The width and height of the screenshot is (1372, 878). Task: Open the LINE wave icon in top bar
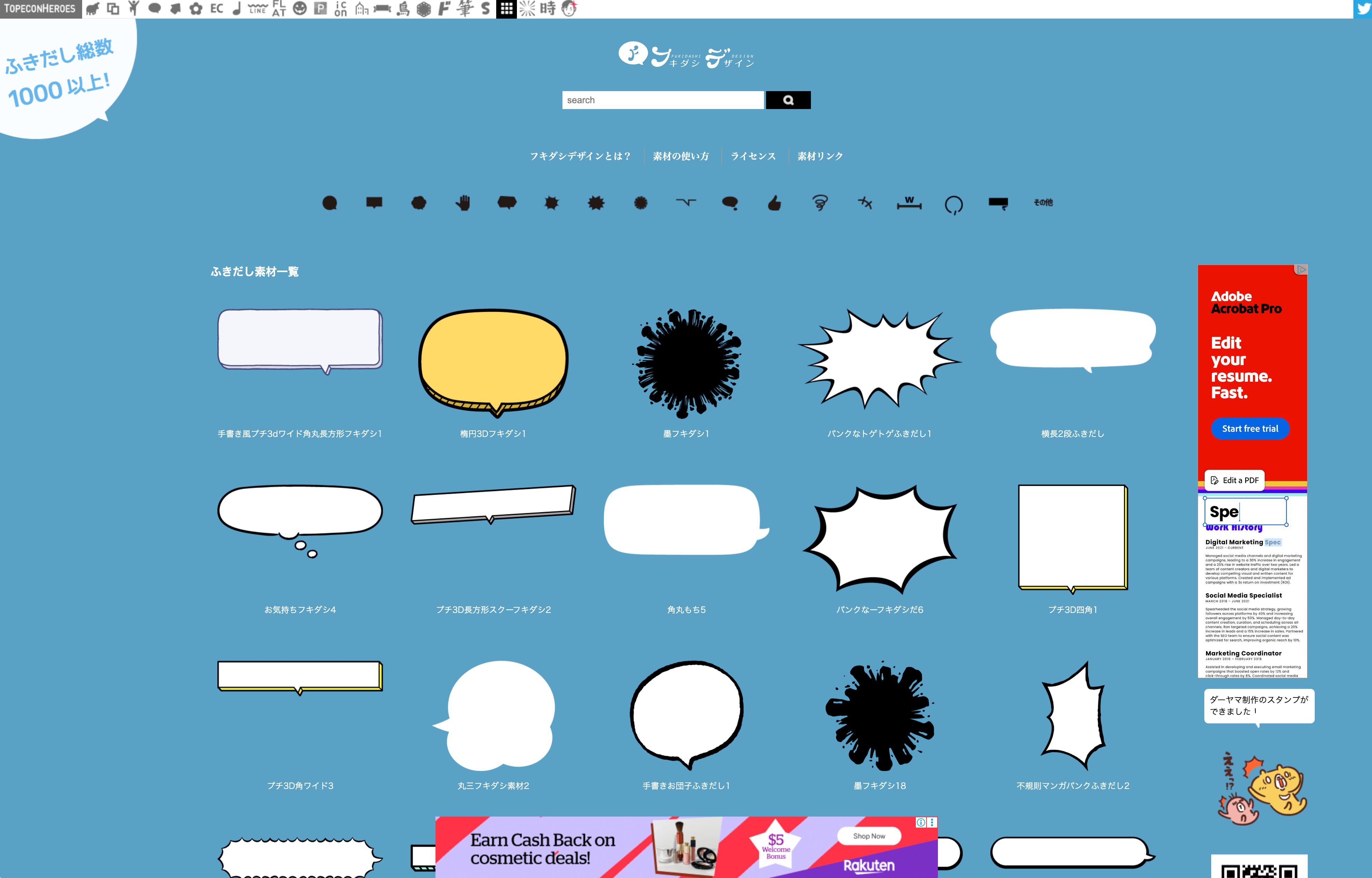pos(258,9)
